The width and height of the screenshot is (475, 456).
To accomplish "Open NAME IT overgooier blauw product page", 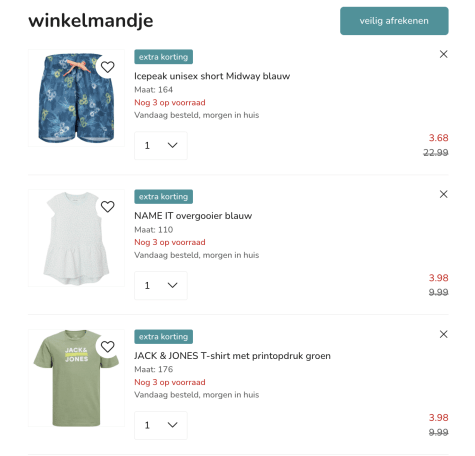I will tap(193, 216).
